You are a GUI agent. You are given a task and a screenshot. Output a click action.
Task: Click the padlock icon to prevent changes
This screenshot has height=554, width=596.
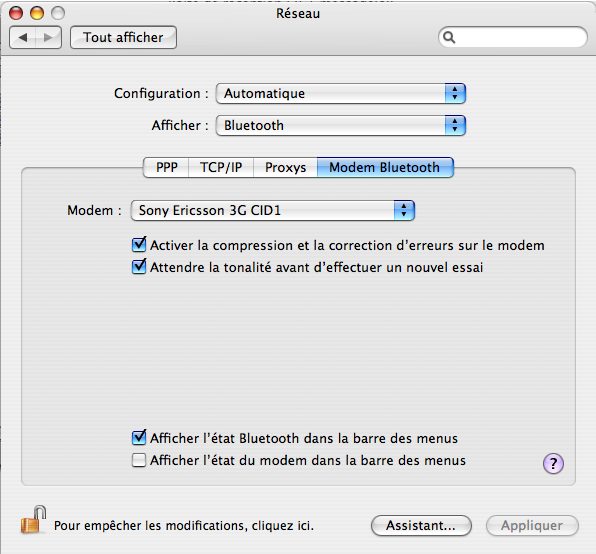pyautogui.click(x=33, y=519)
